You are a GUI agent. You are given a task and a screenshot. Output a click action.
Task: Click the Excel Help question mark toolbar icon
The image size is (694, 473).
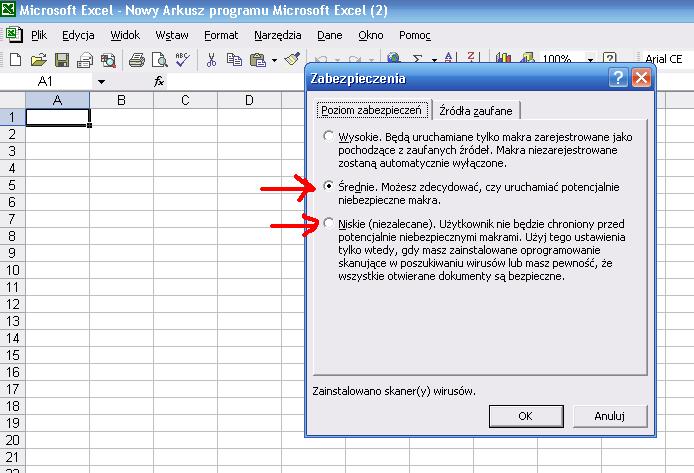(609, 58)
